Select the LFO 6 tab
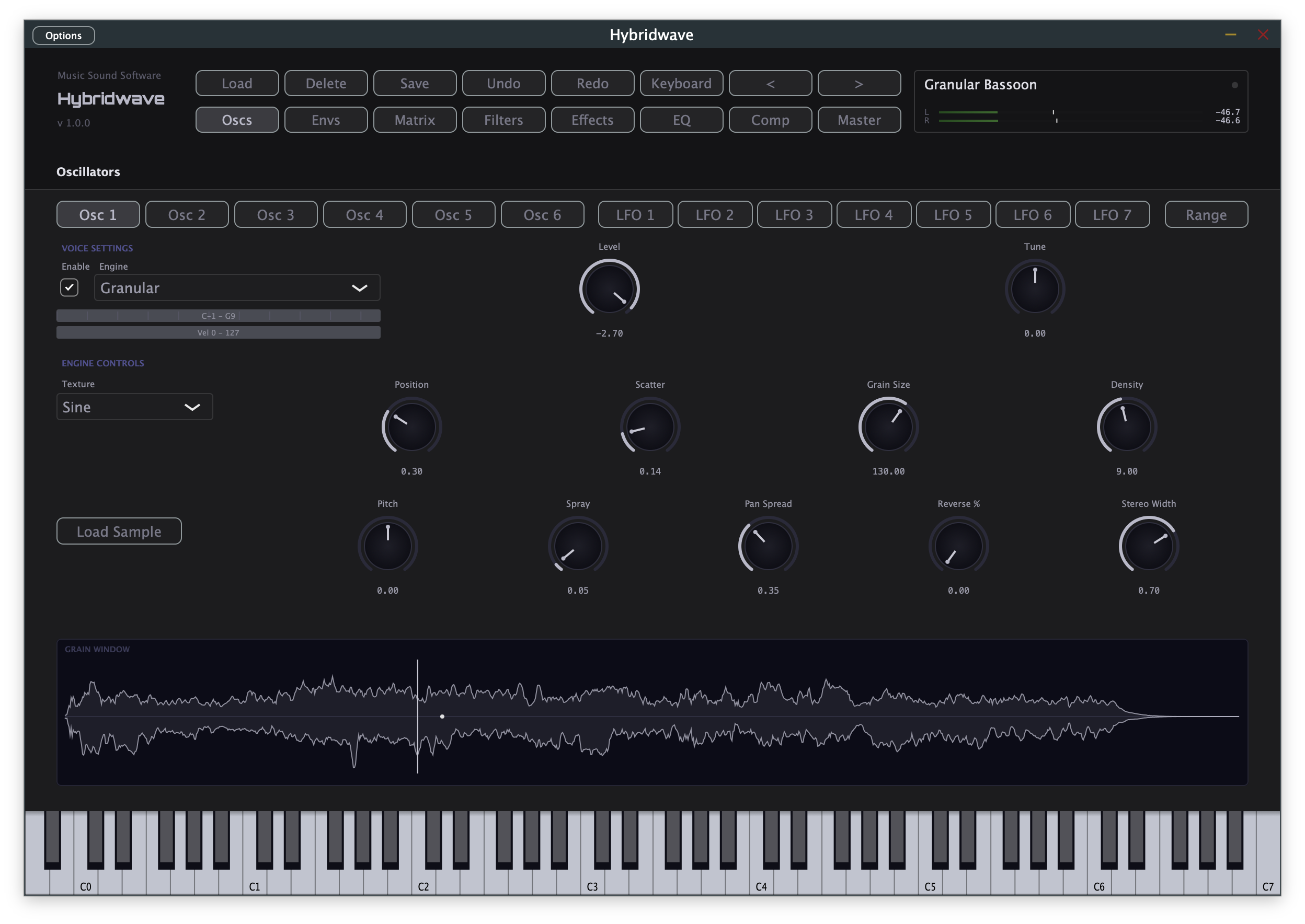 1032,214
